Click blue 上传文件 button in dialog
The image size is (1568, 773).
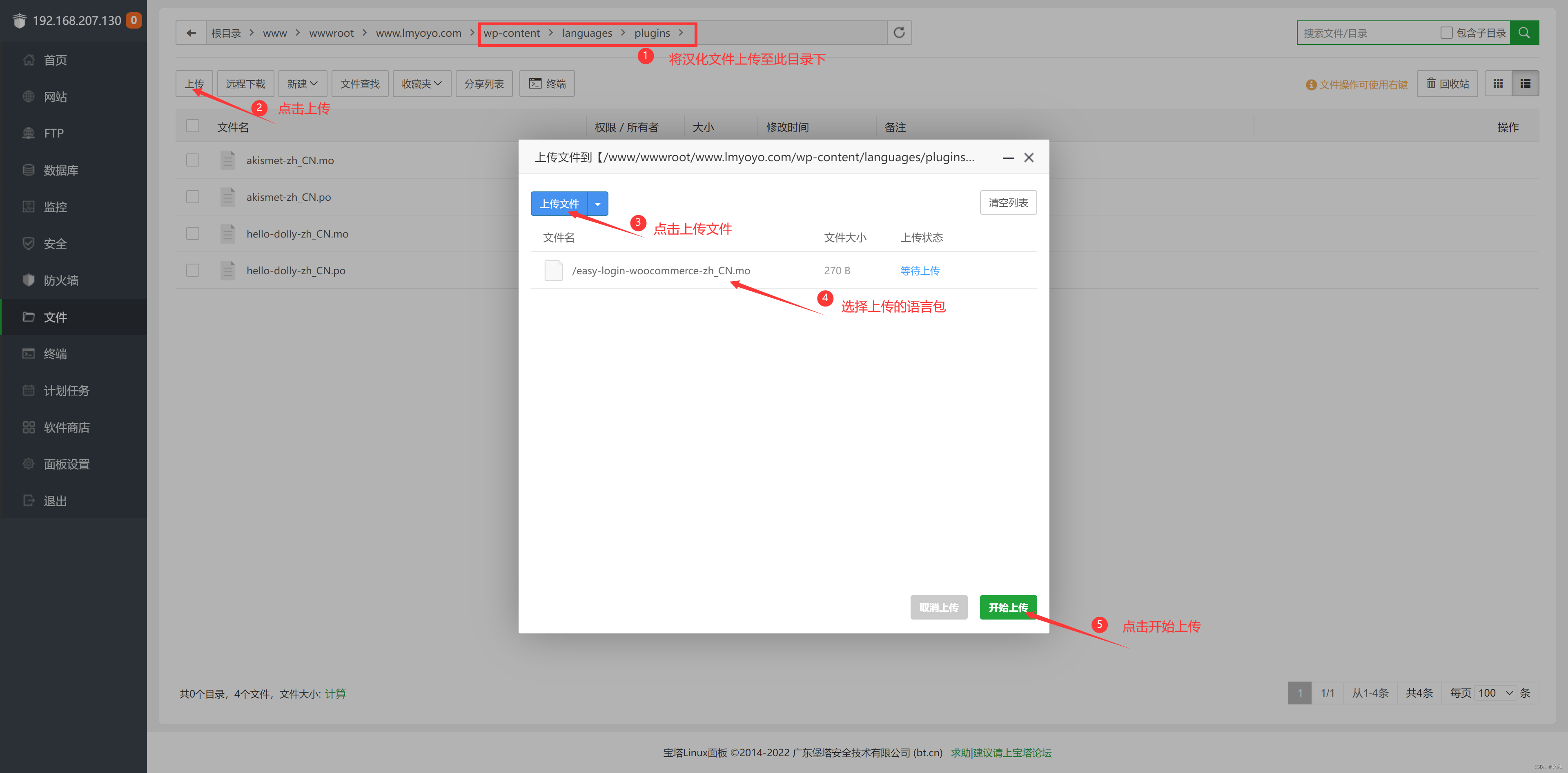pos(559,204)
